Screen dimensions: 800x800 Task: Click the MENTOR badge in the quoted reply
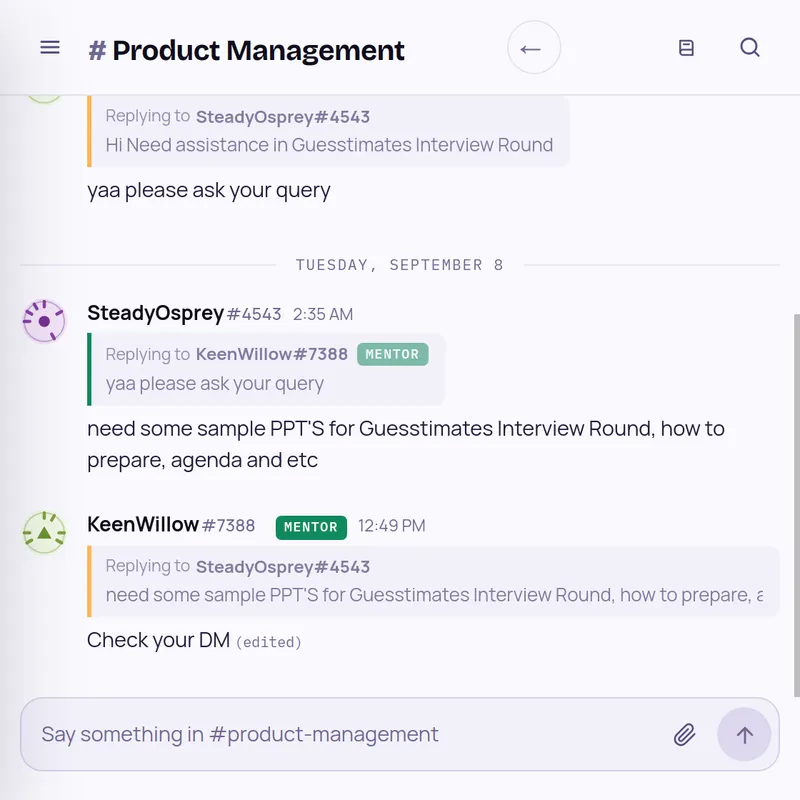tap(392, 354)
